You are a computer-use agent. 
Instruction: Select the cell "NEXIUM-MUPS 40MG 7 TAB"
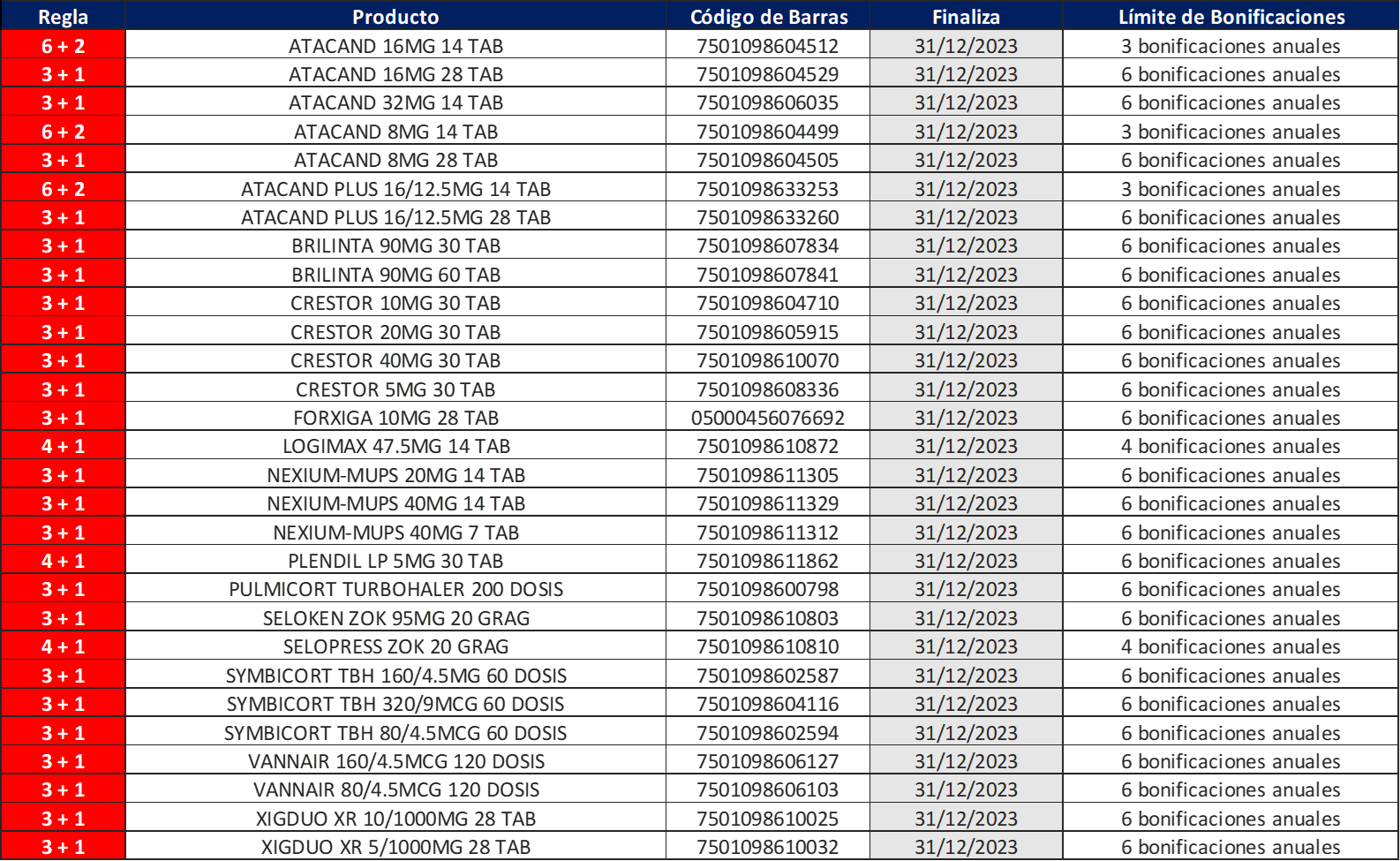click(395, 532)
